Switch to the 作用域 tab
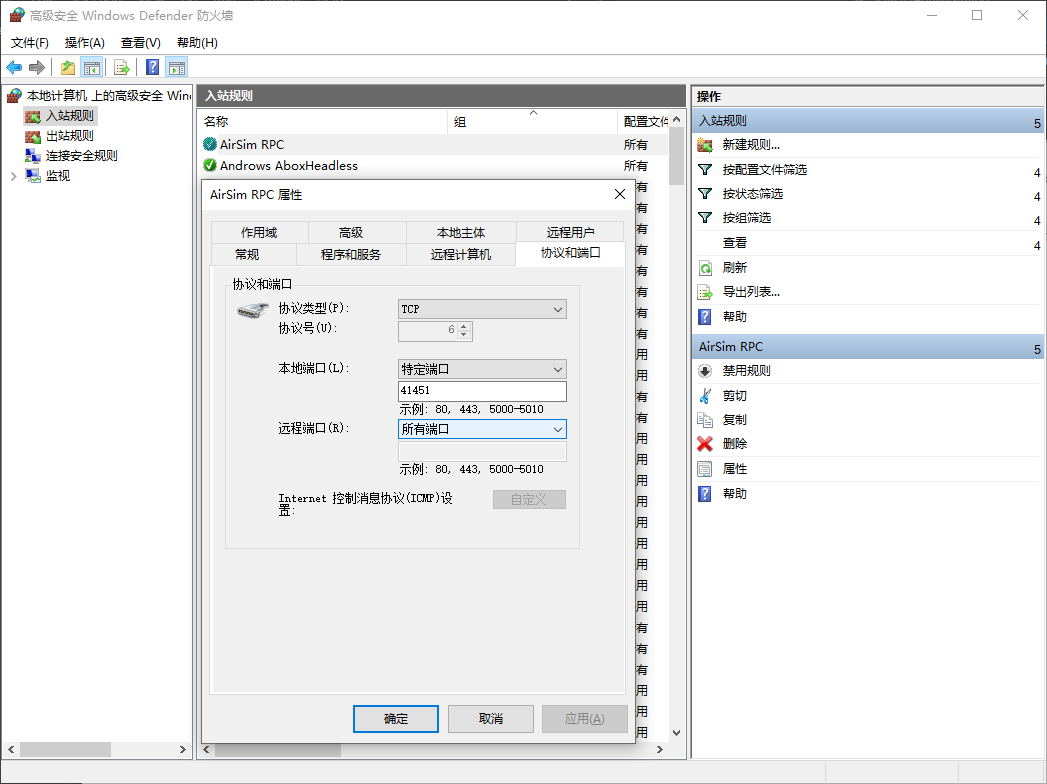The width and height of the screenshot is (1047, 784). [259, 232]
